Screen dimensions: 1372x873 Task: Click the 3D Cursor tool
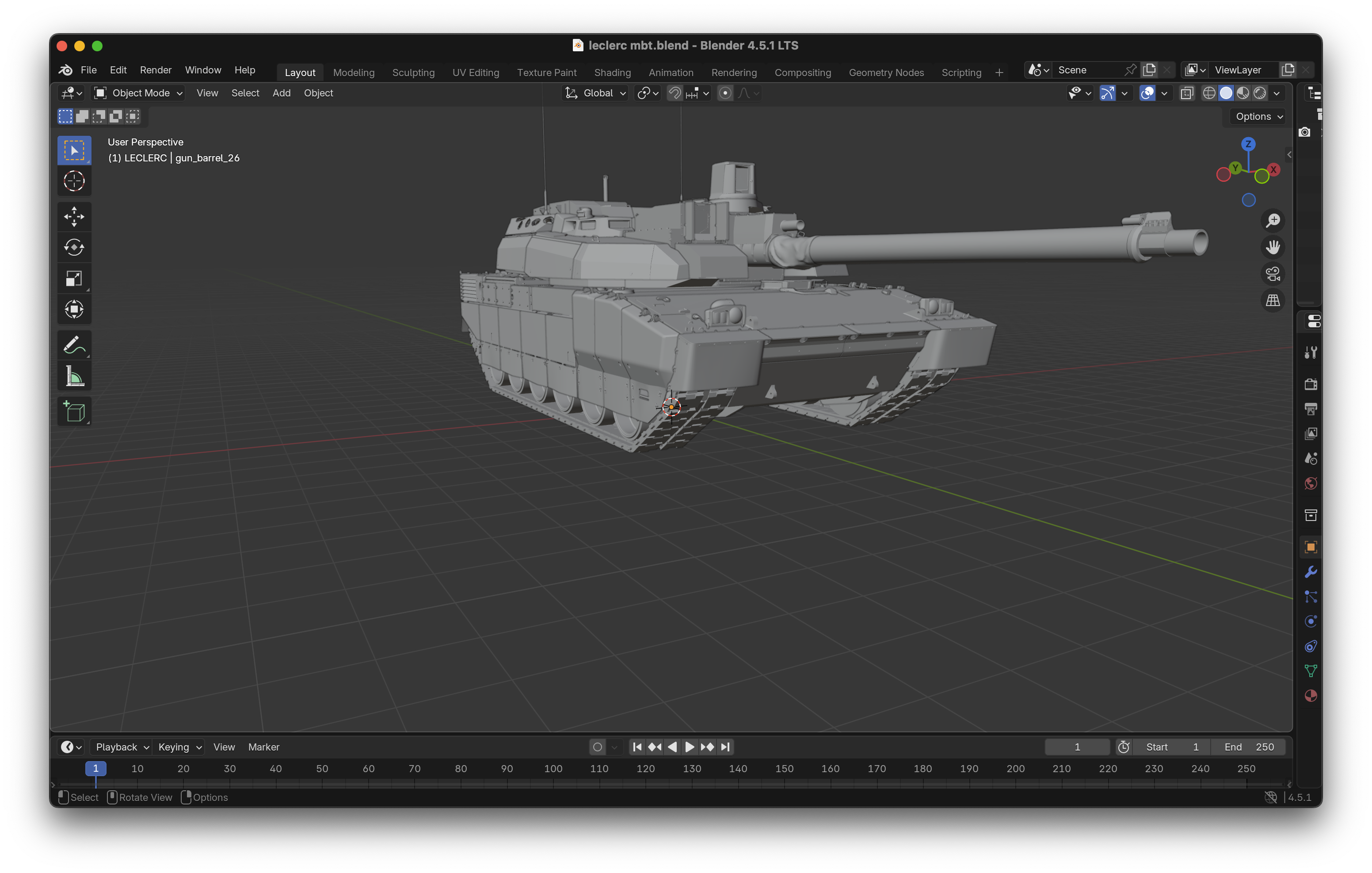pyautogui.click(x=74, y=181)
